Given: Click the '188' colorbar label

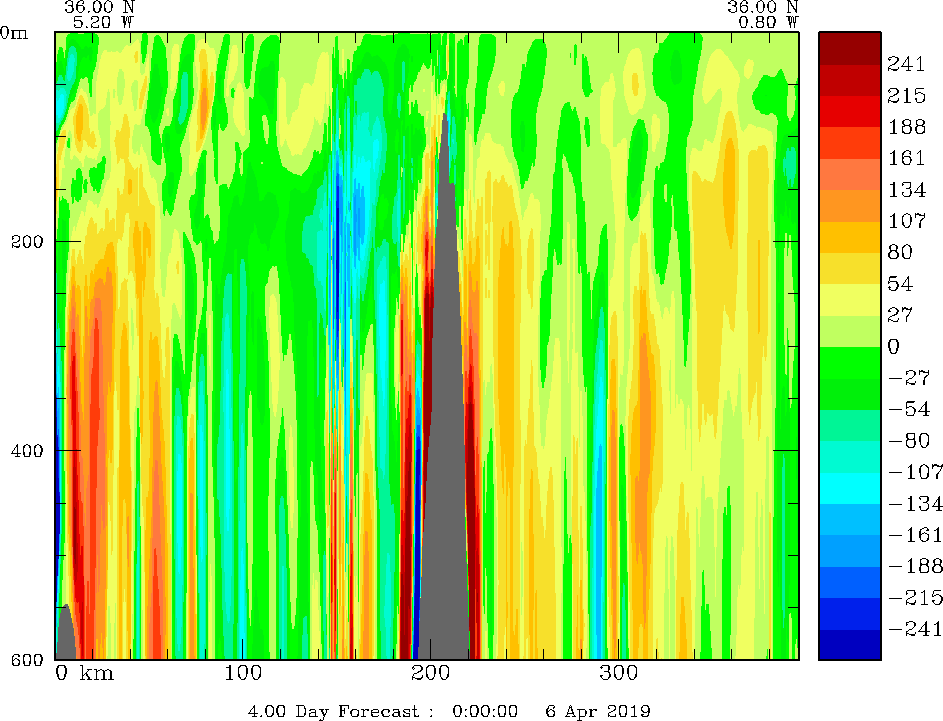Looking at the screenshot, I should [x=906, y=127].
